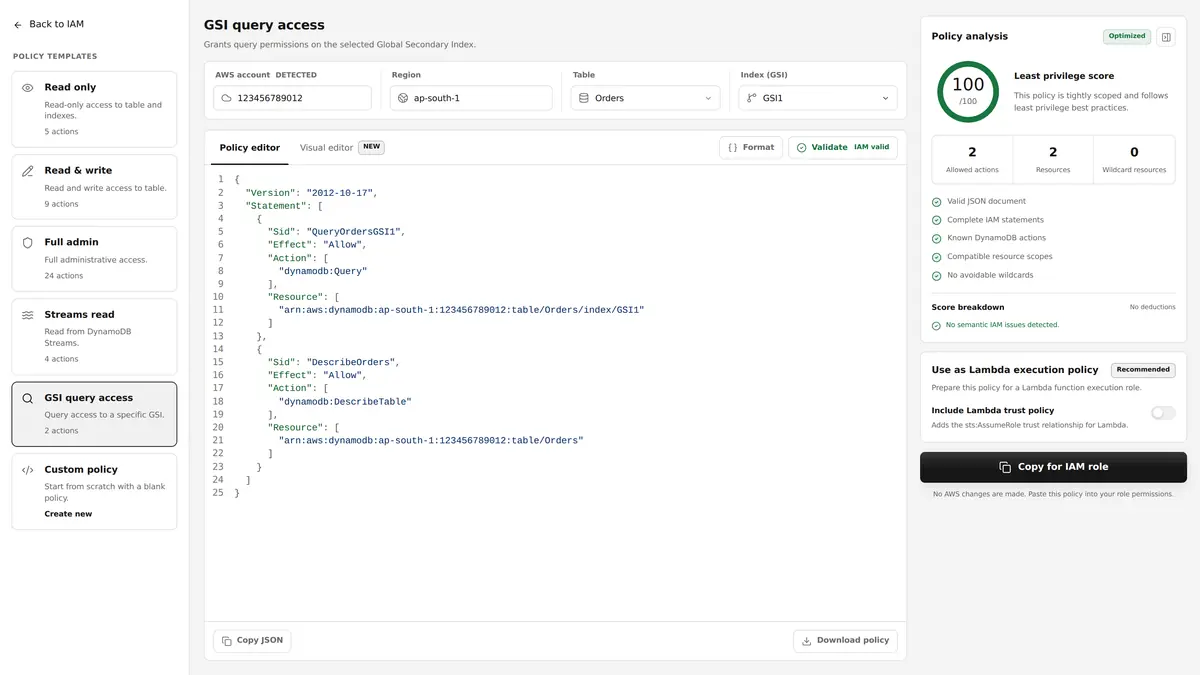Click the "dynamodb:Query" action line
The width and height of the screenshot is (1200, 675).
point(323,270)
